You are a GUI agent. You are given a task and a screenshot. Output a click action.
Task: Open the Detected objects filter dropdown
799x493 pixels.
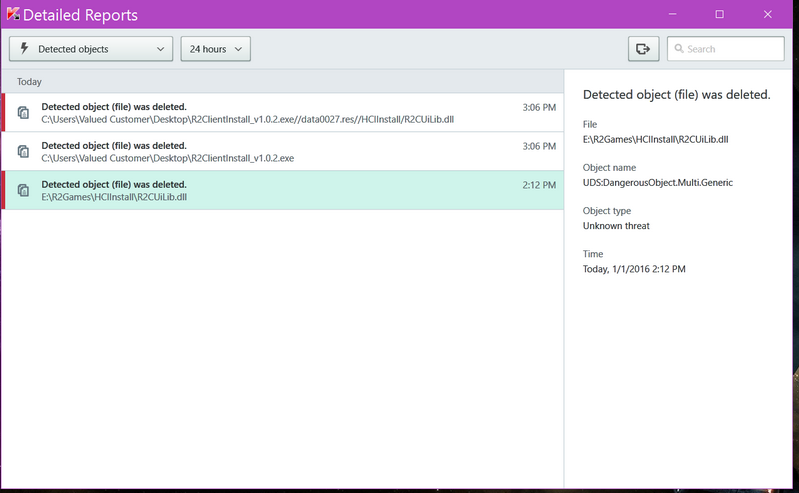coord(91,49)
